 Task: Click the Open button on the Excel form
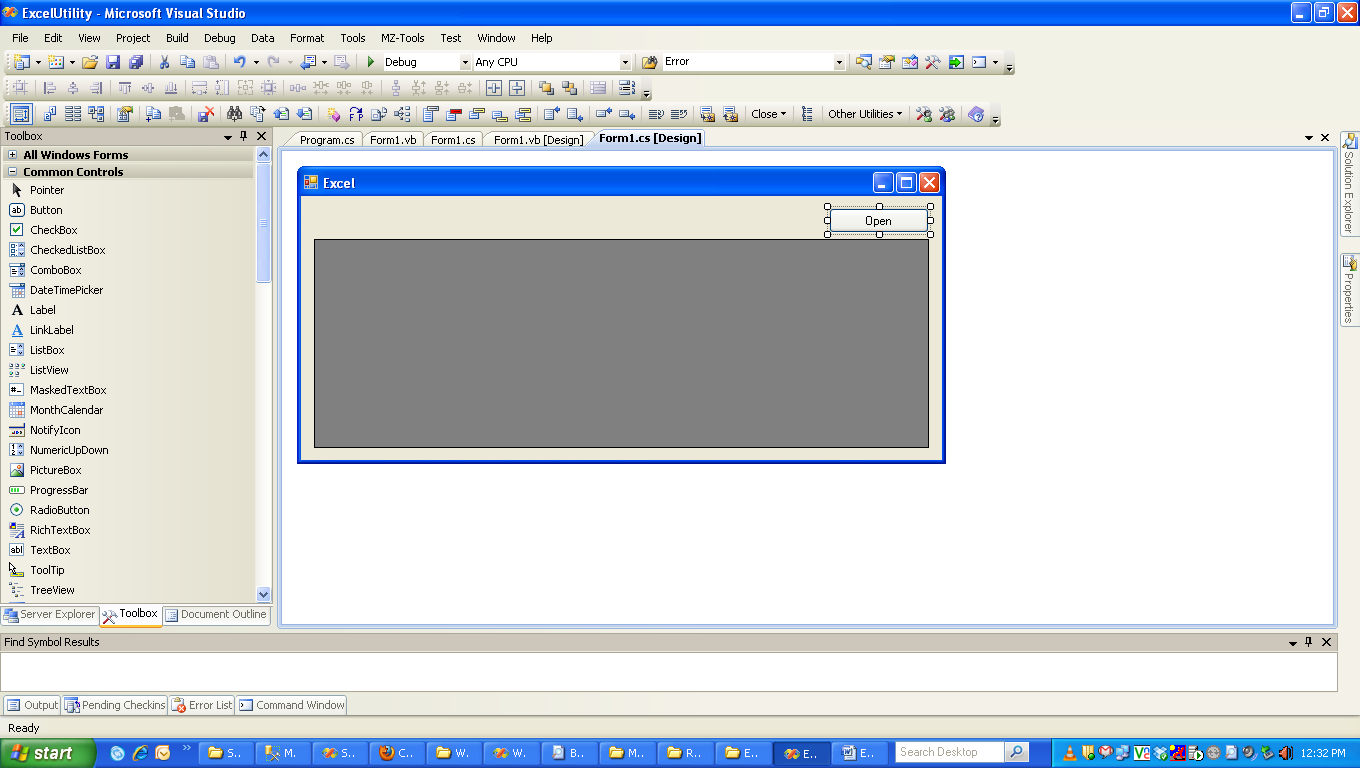[877, 221]
